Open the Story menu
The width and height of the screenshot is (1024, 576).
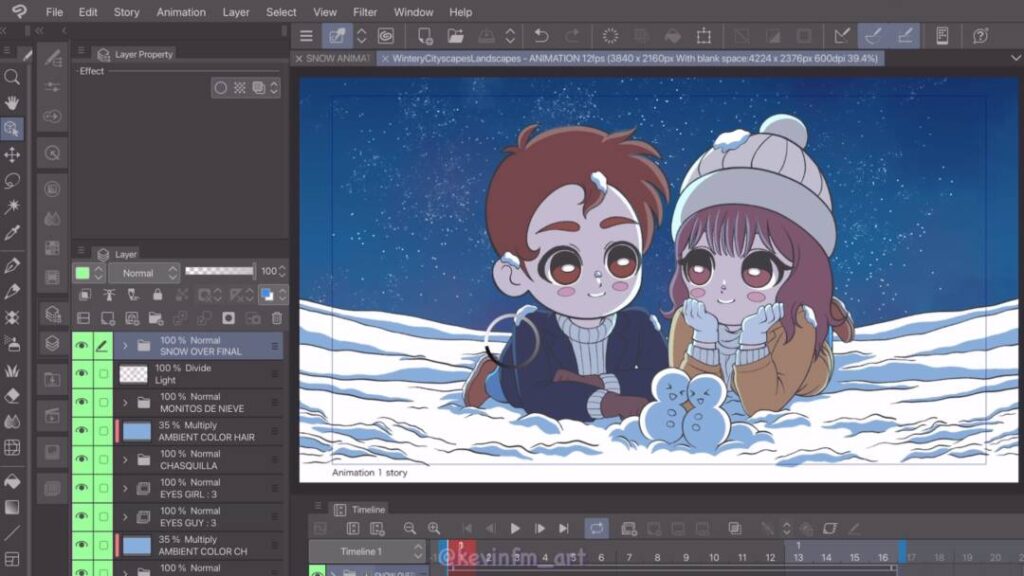[126, 12]
